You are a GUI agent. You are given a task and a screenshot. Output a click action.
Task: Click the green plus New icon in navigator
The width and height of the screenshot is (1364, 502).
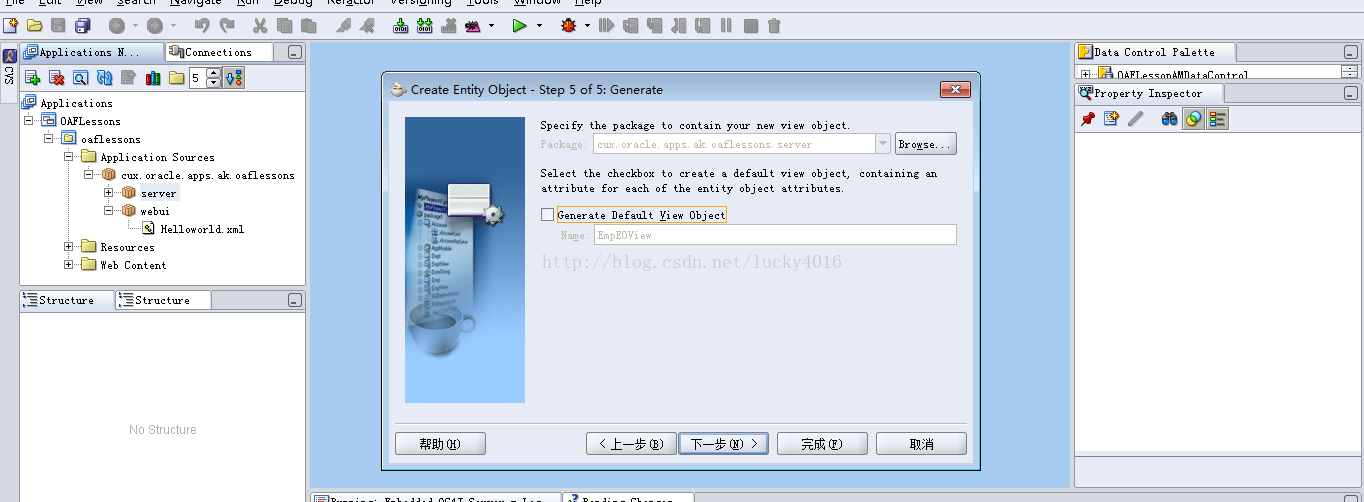tap(32, 77)
